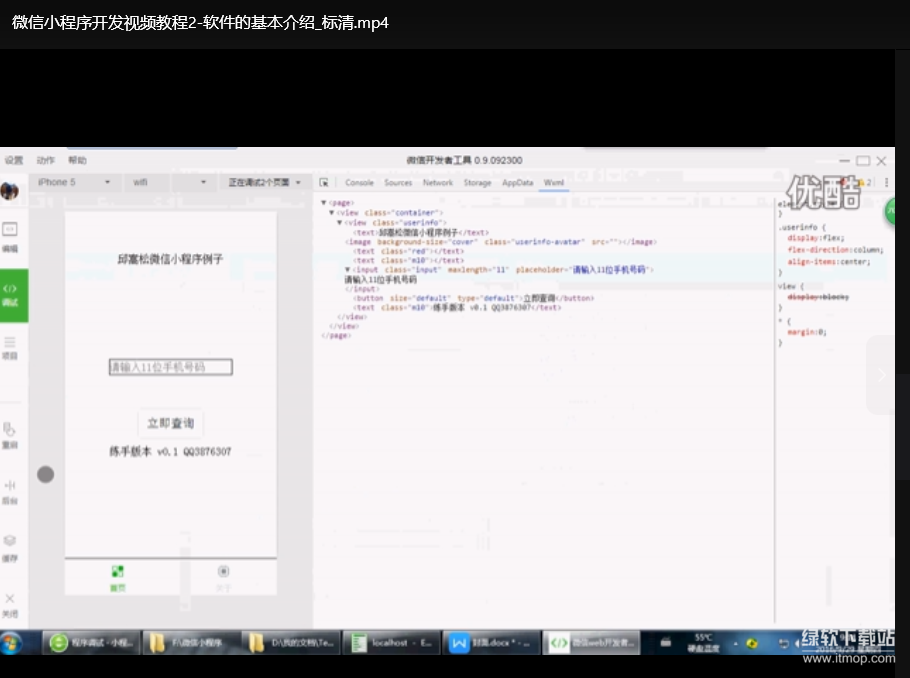Tap the 首页 tab bar icon in simulator
This screenshot has height=678, width=910.
pyautogui.click(x=118, y=578)
